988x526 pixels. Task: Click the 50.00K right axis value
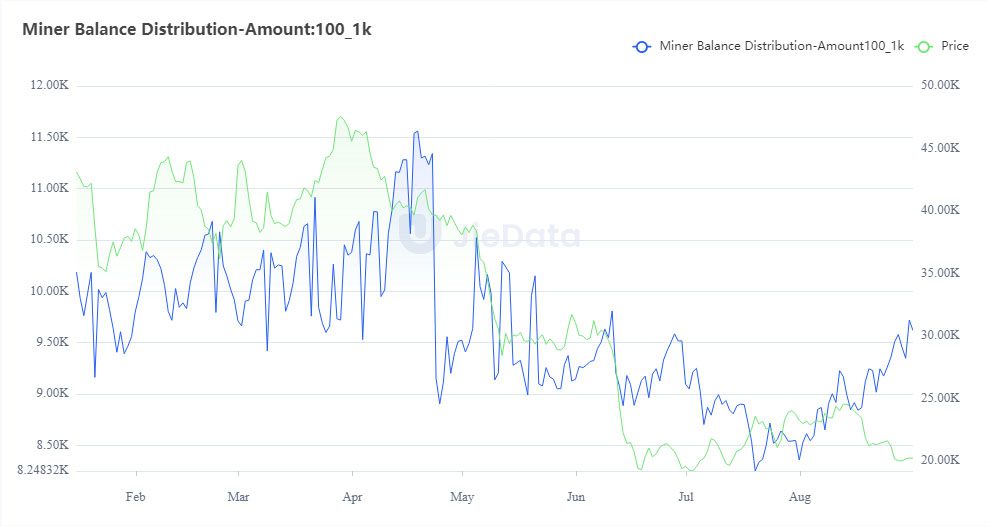click(941, 85)
